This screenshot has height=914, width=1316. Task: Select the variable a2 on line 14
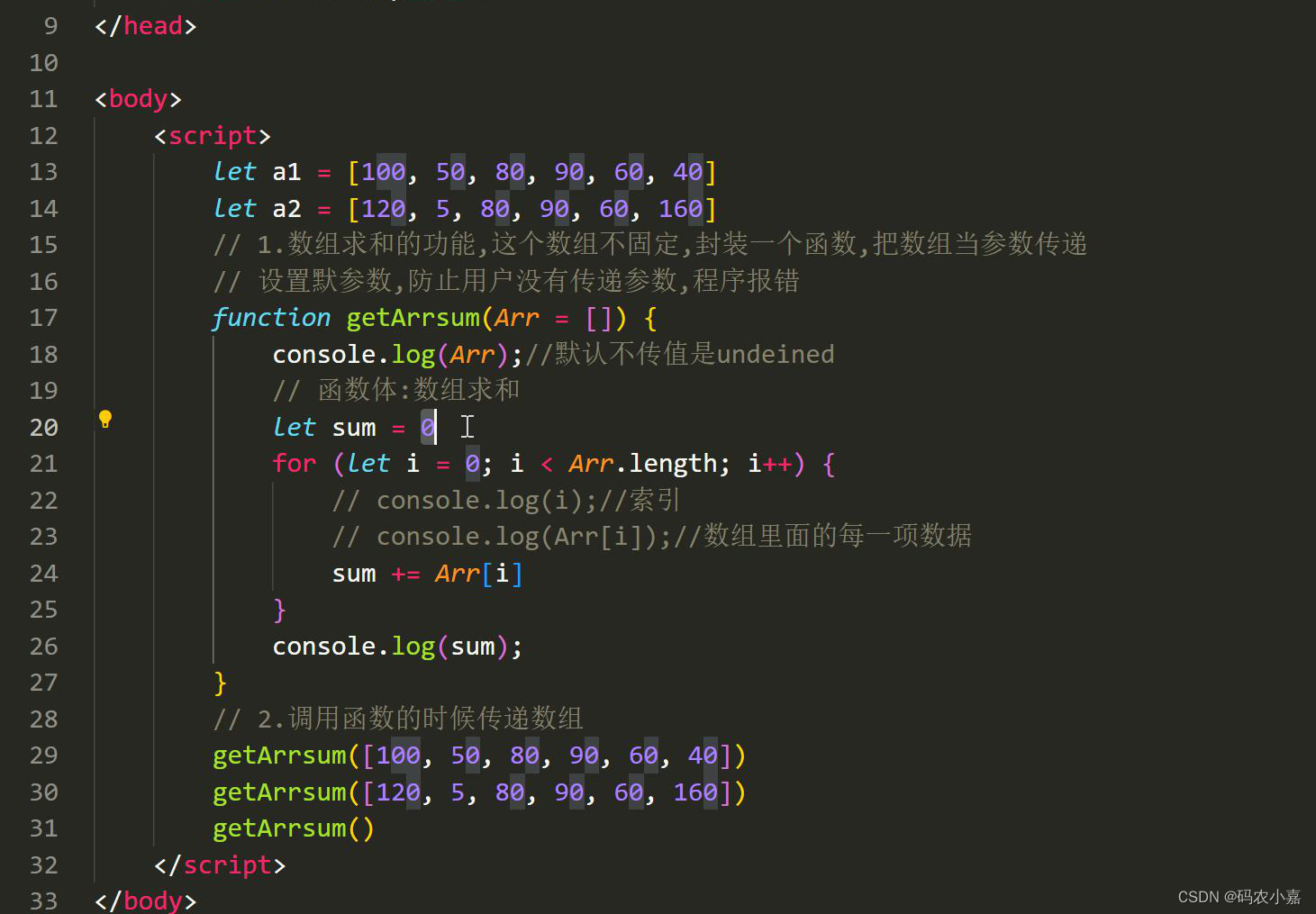[x=286, y=208]
